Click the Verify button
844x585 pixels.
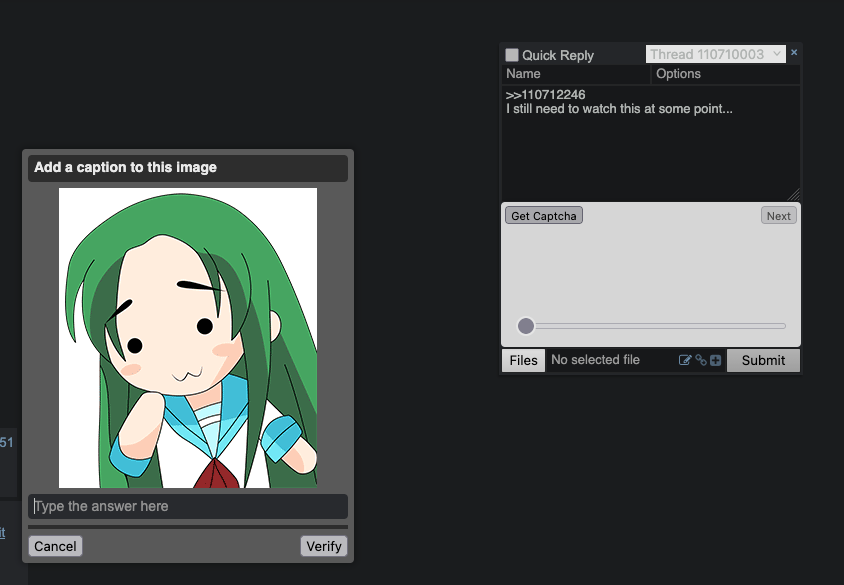[323, 546]
